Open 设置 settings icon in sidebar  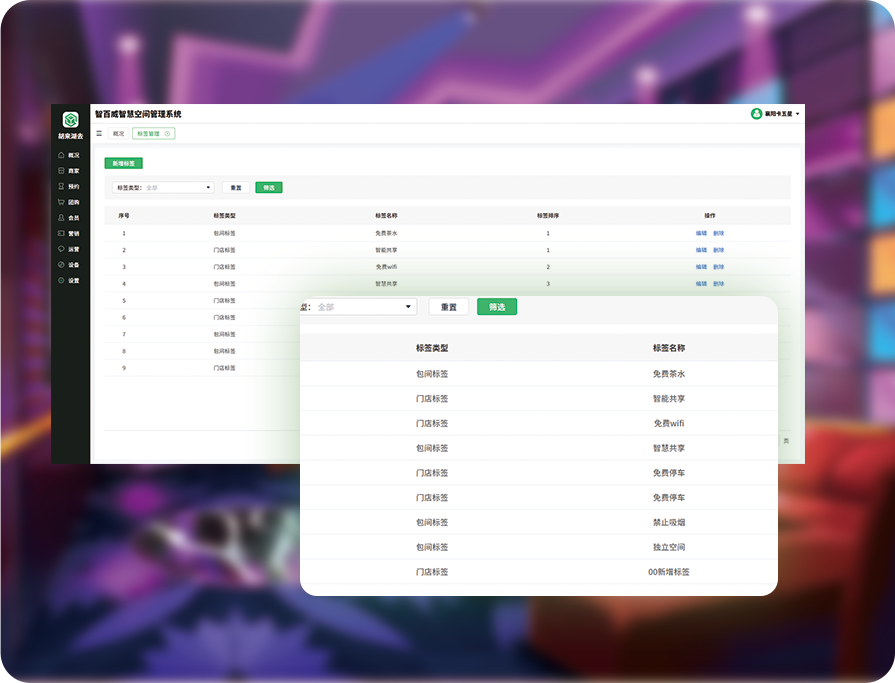click(x=61, y=281)
